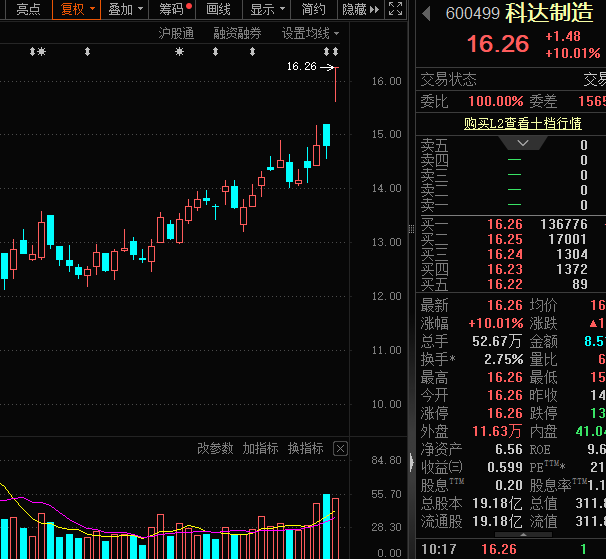Image resolution: width=606 pixels, height=559 pixels.
Task: Click the 融资融券 margin trading label
Action: point(238,33)
